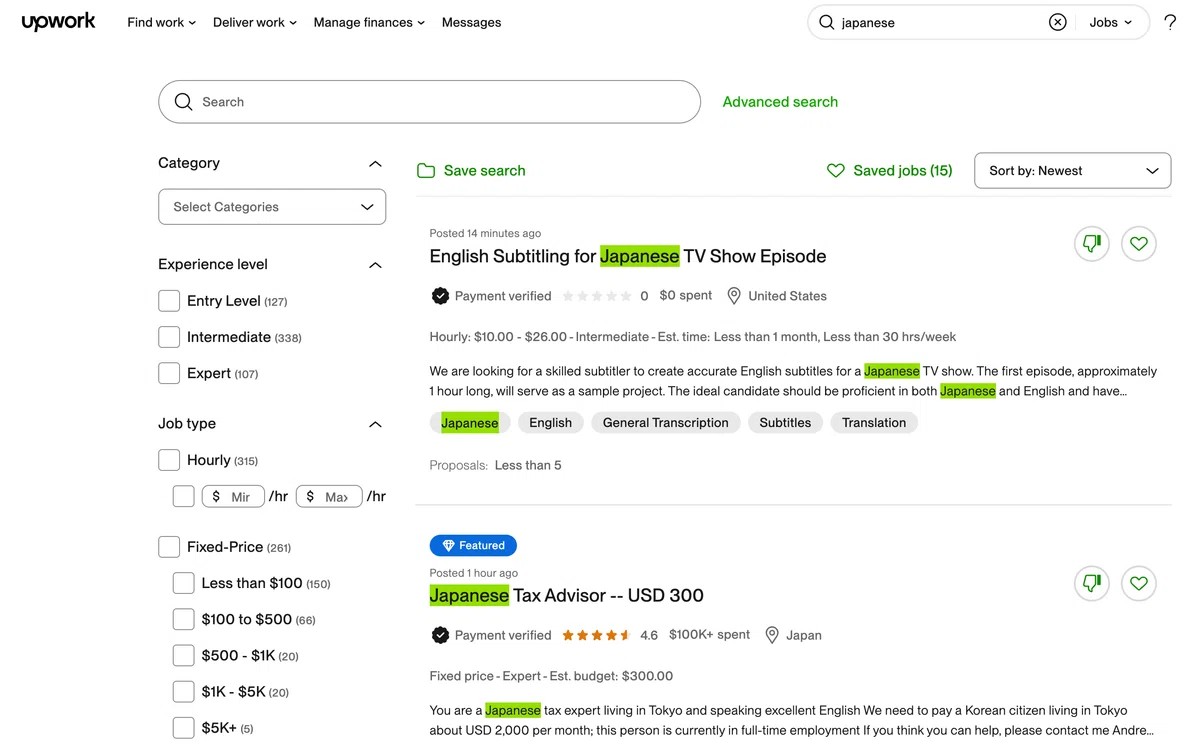1200x745 pixels.
Task: Save the Japanese Tax Advisor job with heart
Action: pos(1139,583)
